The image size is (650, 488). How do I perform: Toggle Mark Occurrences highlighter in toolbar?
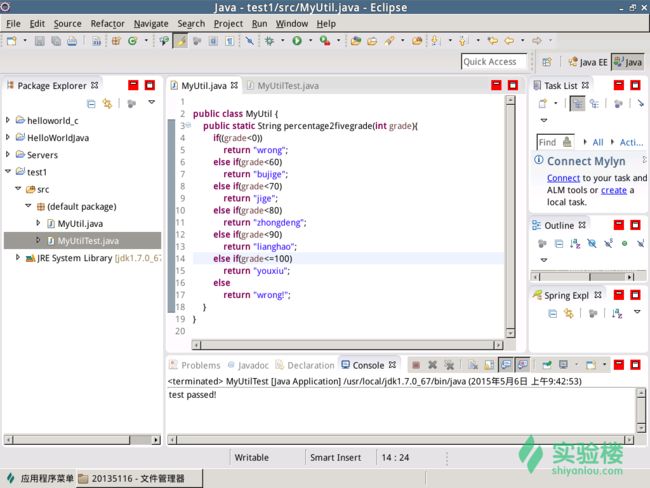pos(180,41)
